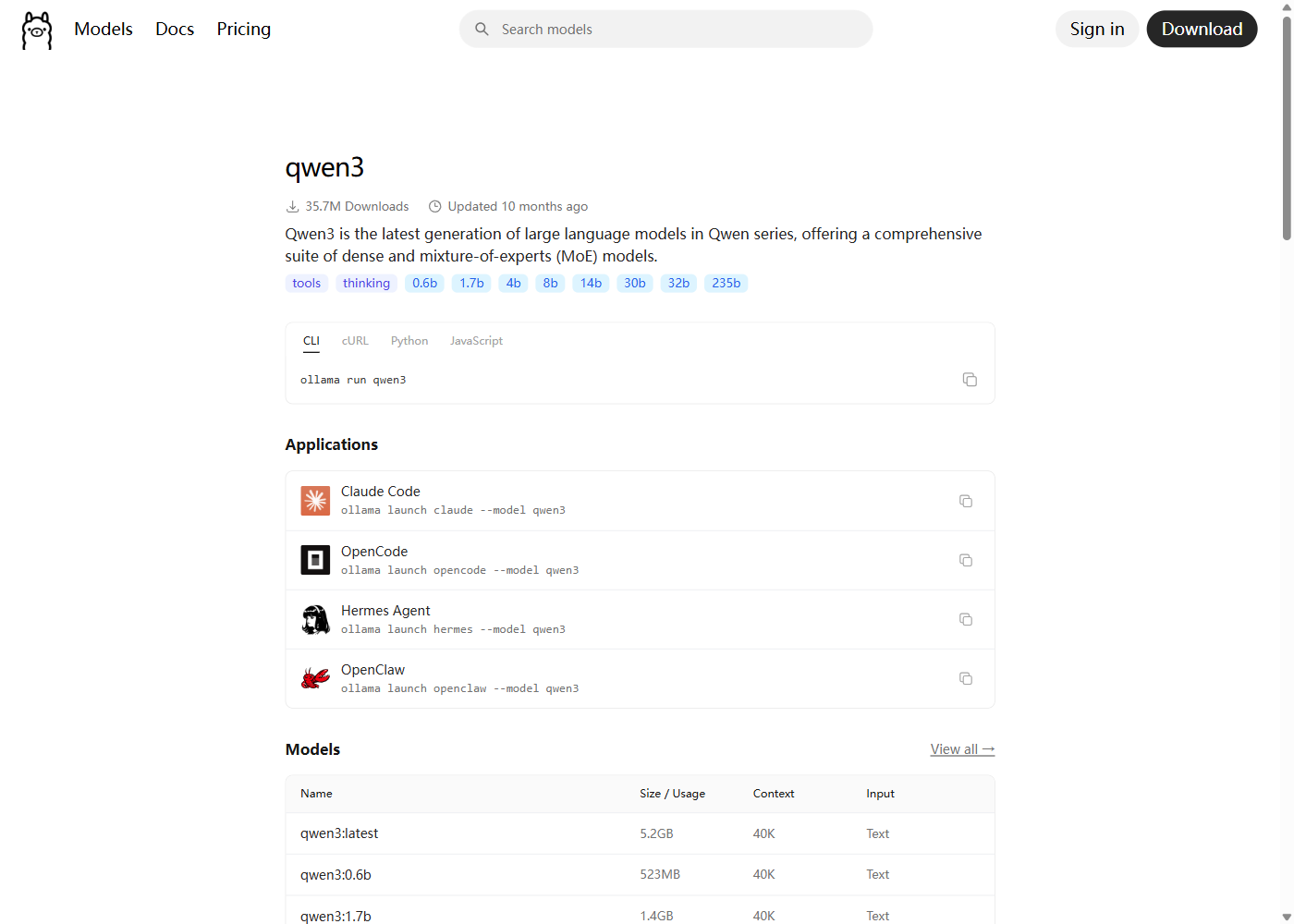Viewport: 1294px width, 924px height.
Task: Copy the OpenClaw launch command
Action: point(966,678)
